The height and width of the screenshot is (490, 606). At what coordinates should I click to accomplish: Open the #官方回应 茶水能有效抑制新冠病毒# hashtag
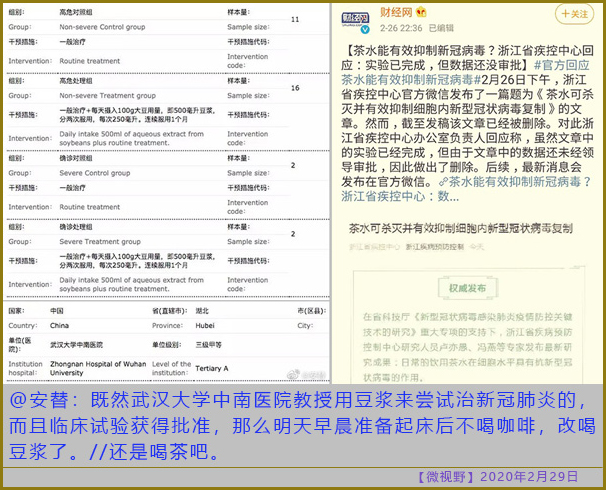(x=465, y=72)
